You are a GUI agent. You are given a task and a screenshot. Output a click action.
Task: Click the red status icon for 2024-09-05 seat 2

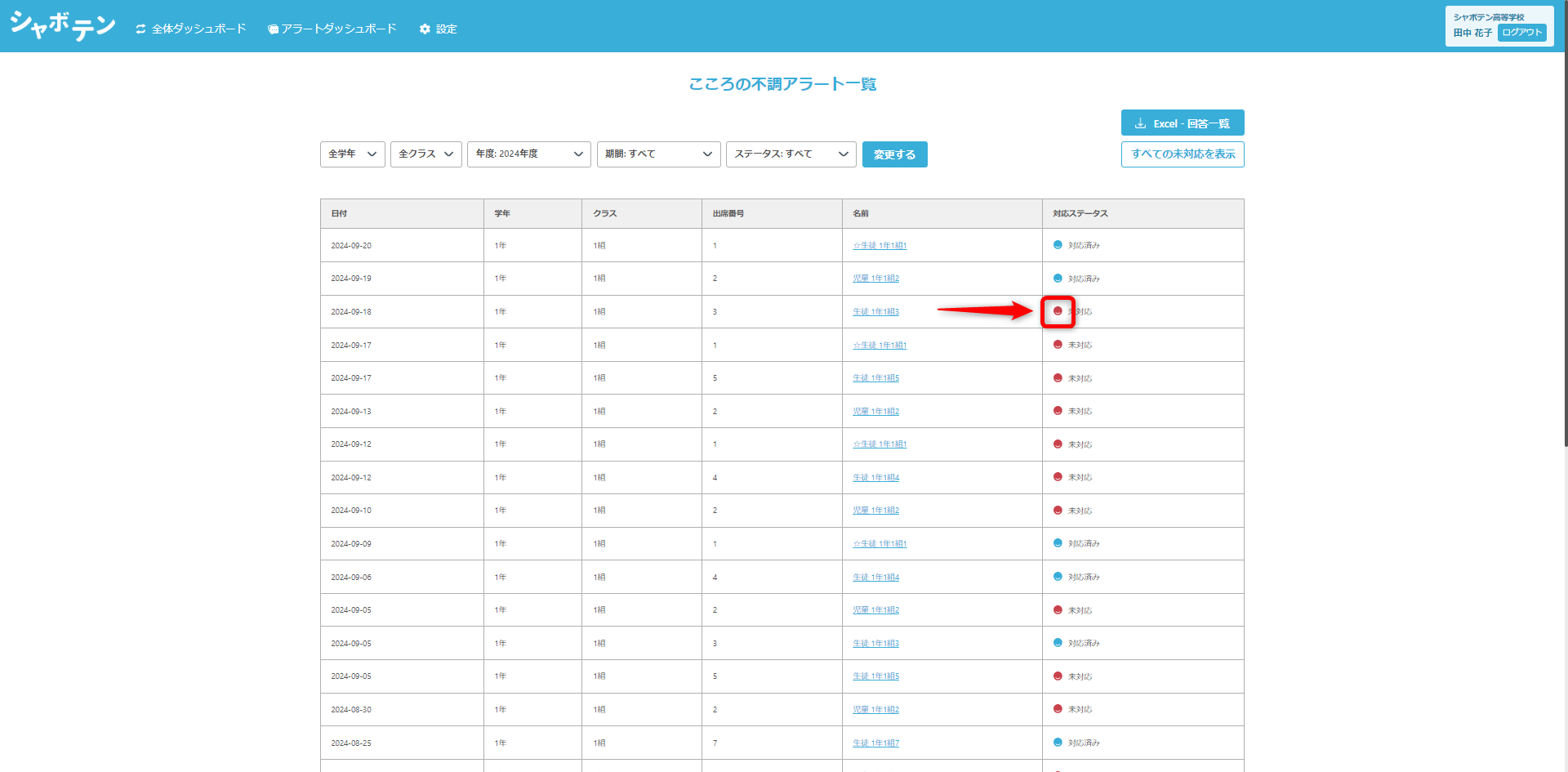coord(1058,610)
